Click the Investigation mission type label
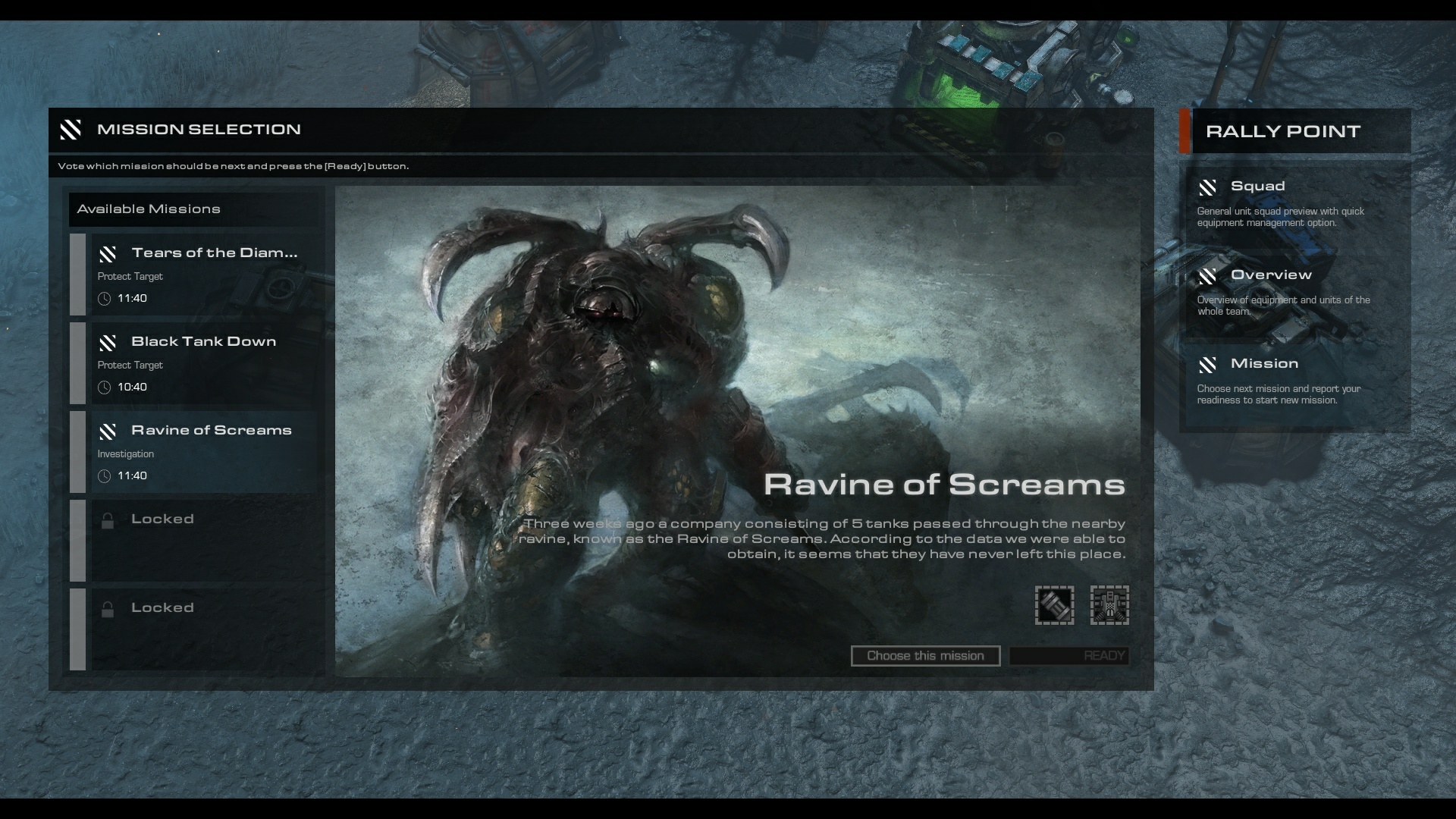1456x819 pixels. point(126,454)
